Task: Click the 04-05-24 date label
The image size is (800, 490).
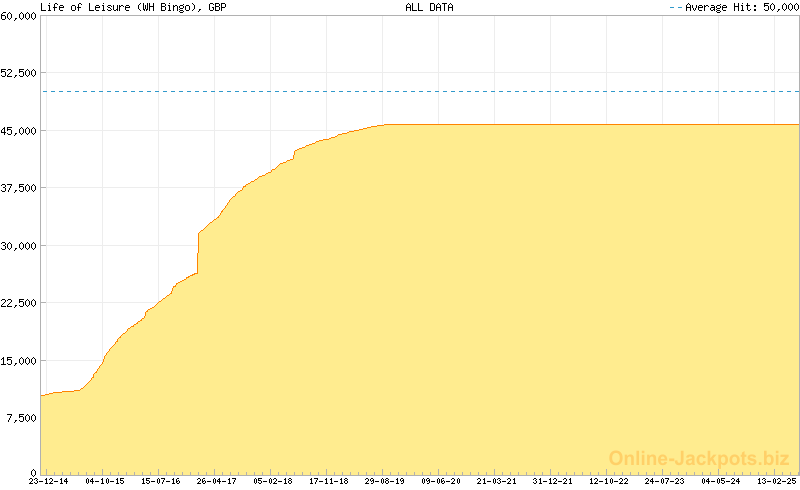Action: (x=720, y=481)
